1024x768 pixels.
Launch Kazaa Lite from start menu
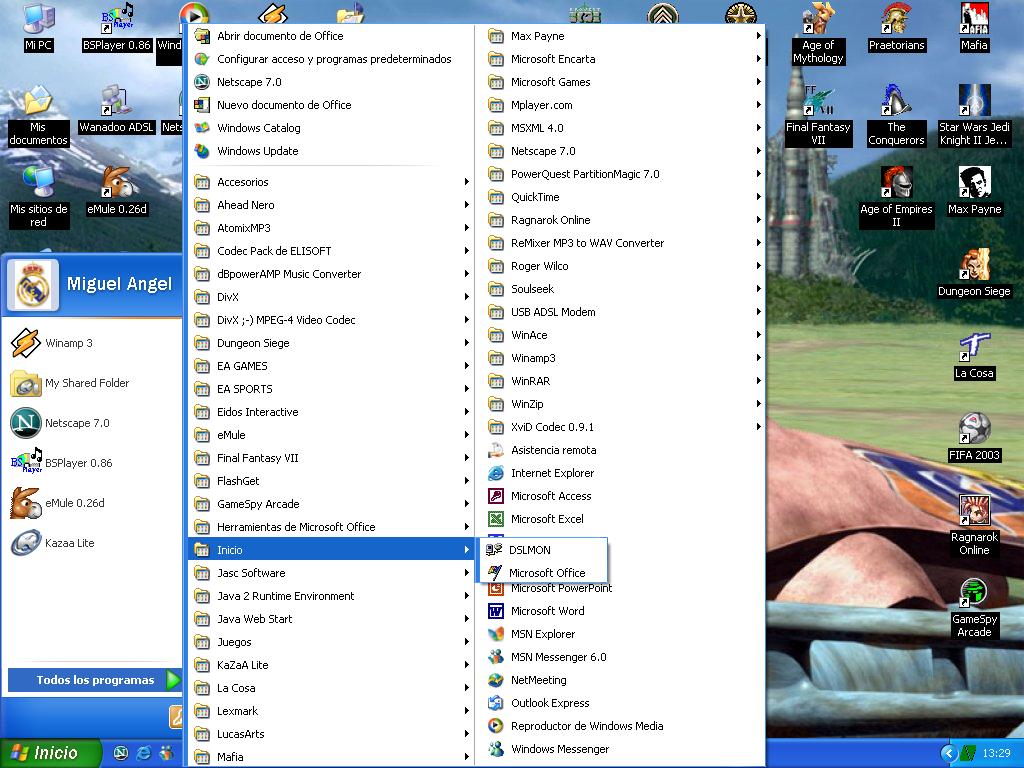(x=69, y=543)
